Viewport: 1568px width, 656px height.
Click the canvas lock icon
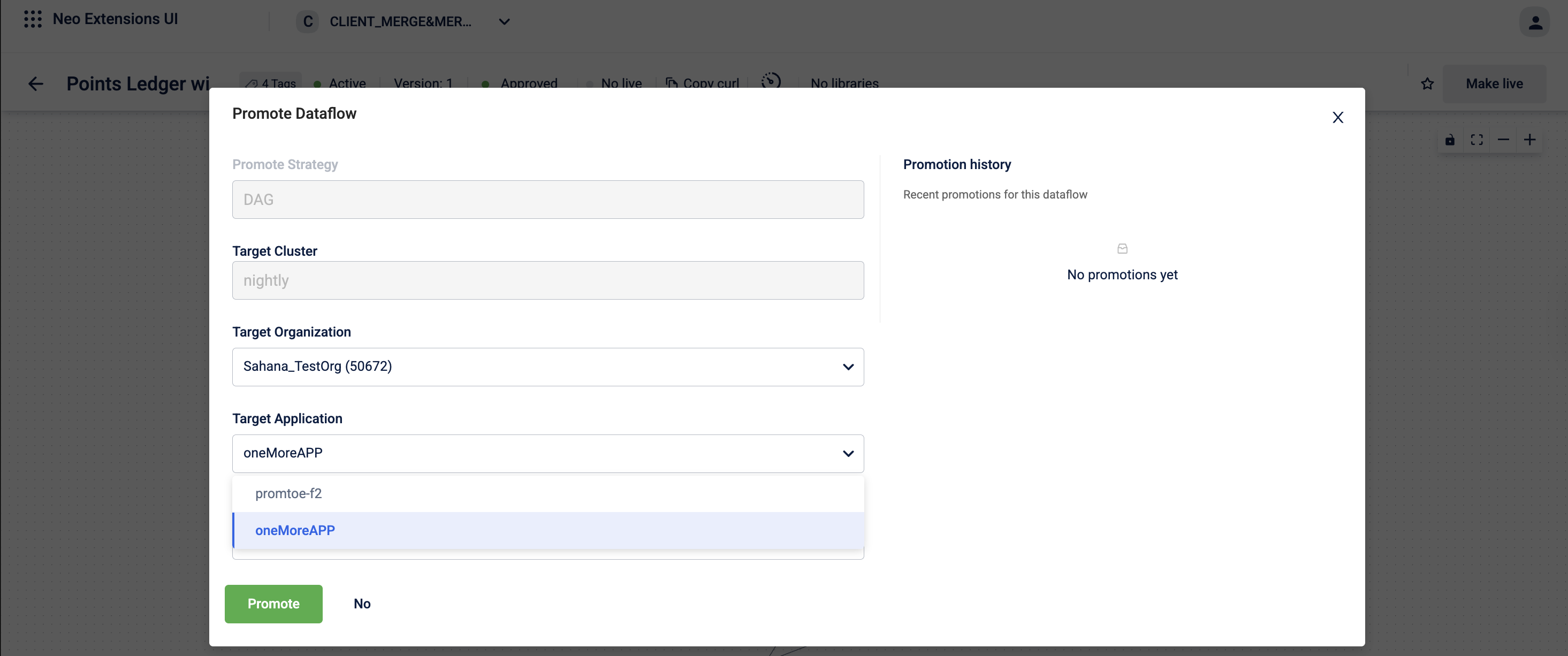[1450, 140]
